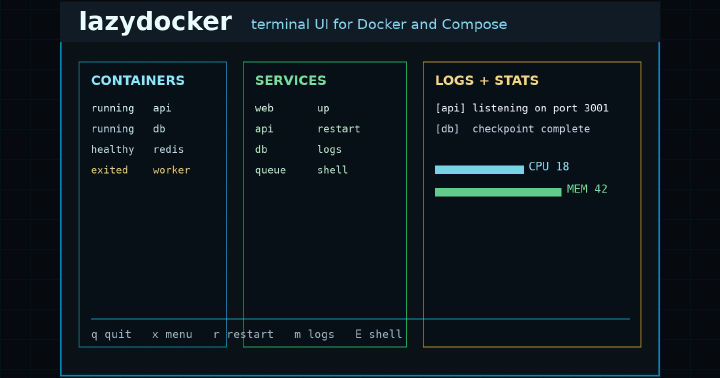Screen dimensions: 720x378
Task: Select the running db container row
Action: coord(128,129)
